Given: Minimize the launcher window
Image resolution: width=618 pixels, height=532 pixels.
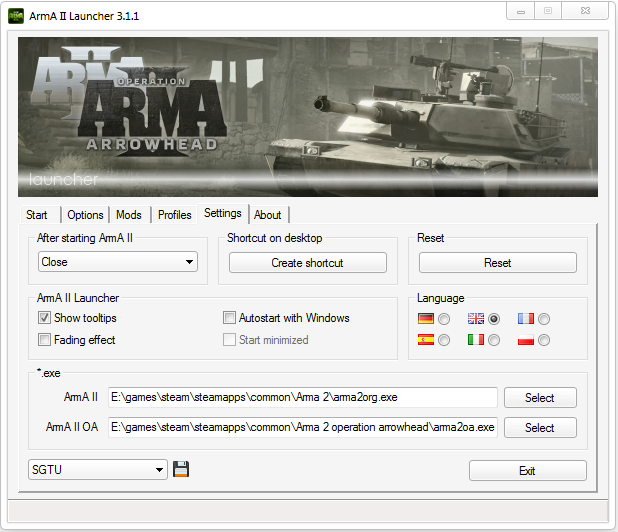Looking at the screenshot, I should click(521, 11).
